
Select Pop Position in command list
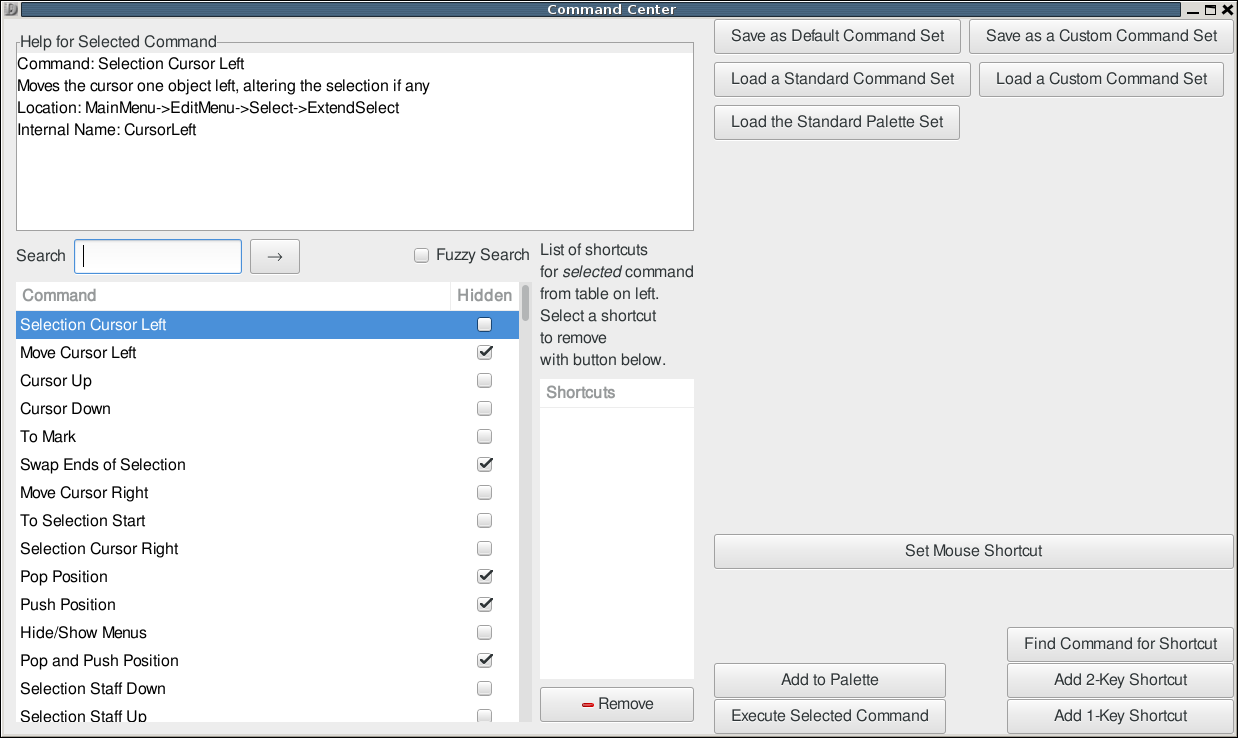pos(64,576)
